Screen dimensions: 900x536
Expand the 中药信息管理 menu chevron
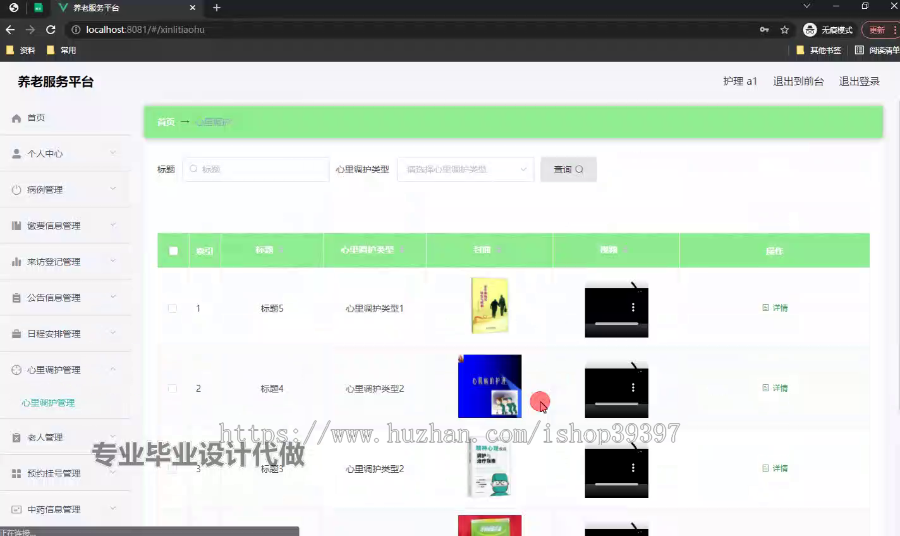click(113, 508)
